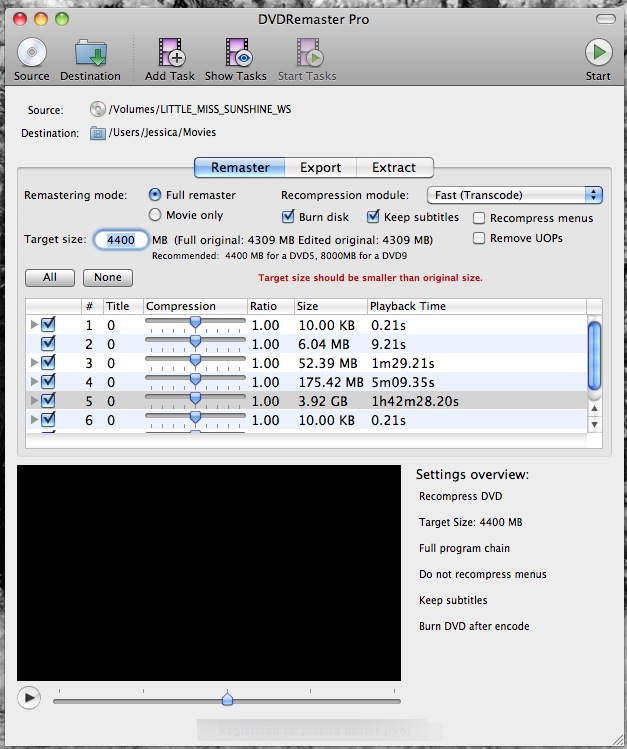Select Movie only mode
The width and height of the screenshot is (627, 749).
(155, 215)
